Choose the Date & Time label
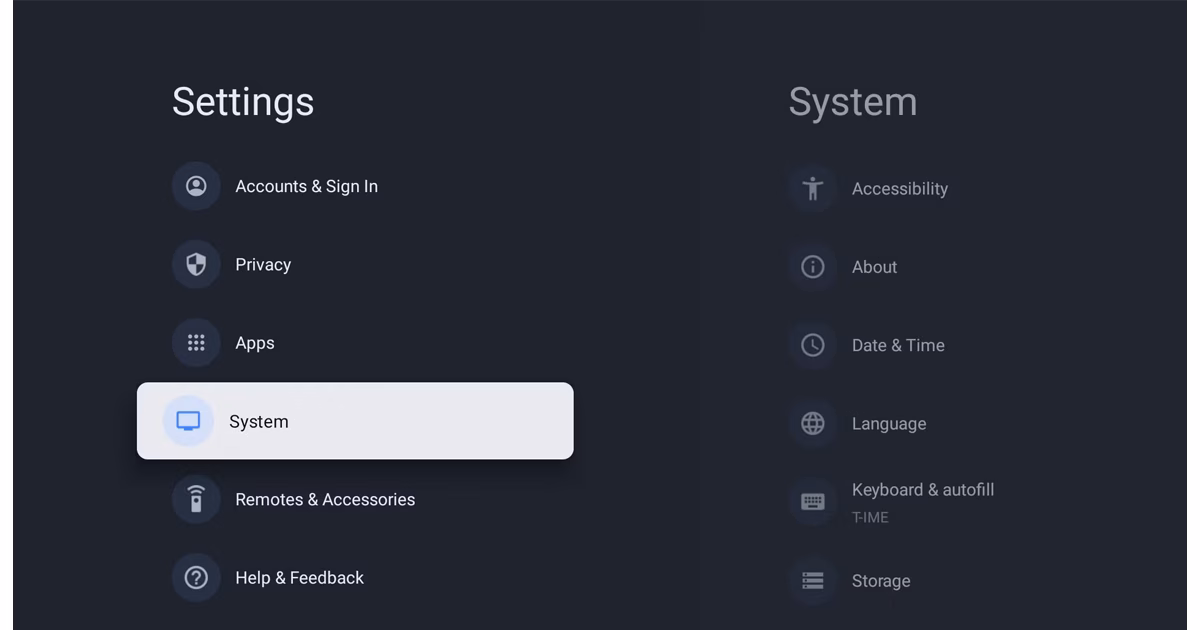 (x=898, y=345)
